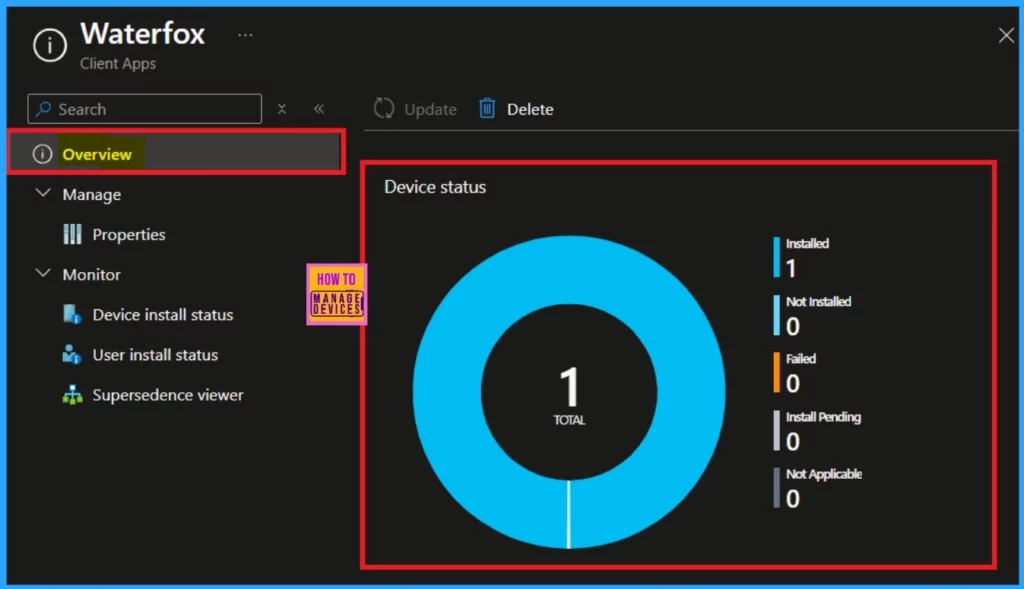Select the Not Installed legend label
1024x589 pixels.
(x=818, y=302)
